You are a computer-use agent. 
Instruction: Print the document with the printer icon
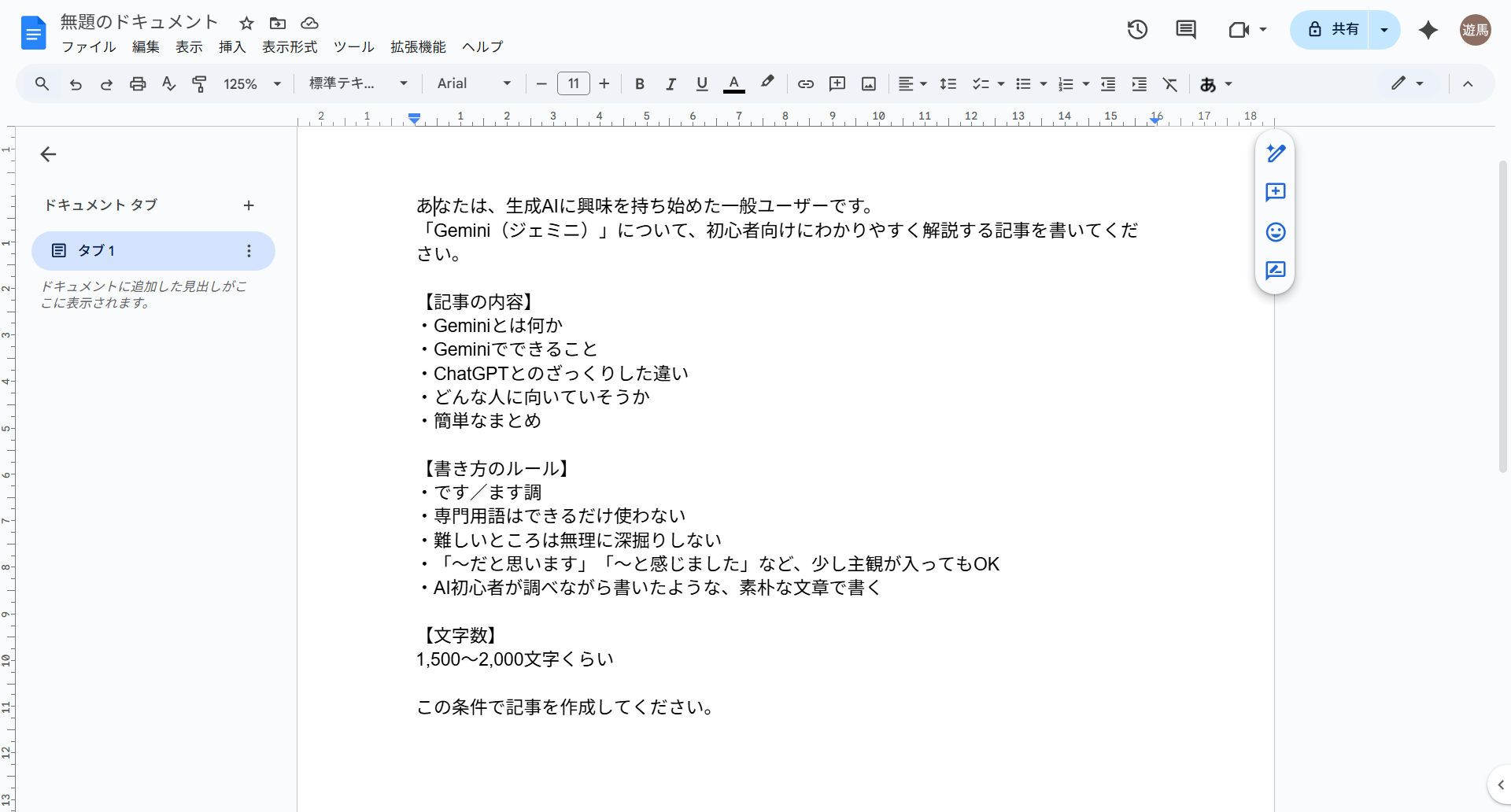pyautogui.click(x=138, y=83)
